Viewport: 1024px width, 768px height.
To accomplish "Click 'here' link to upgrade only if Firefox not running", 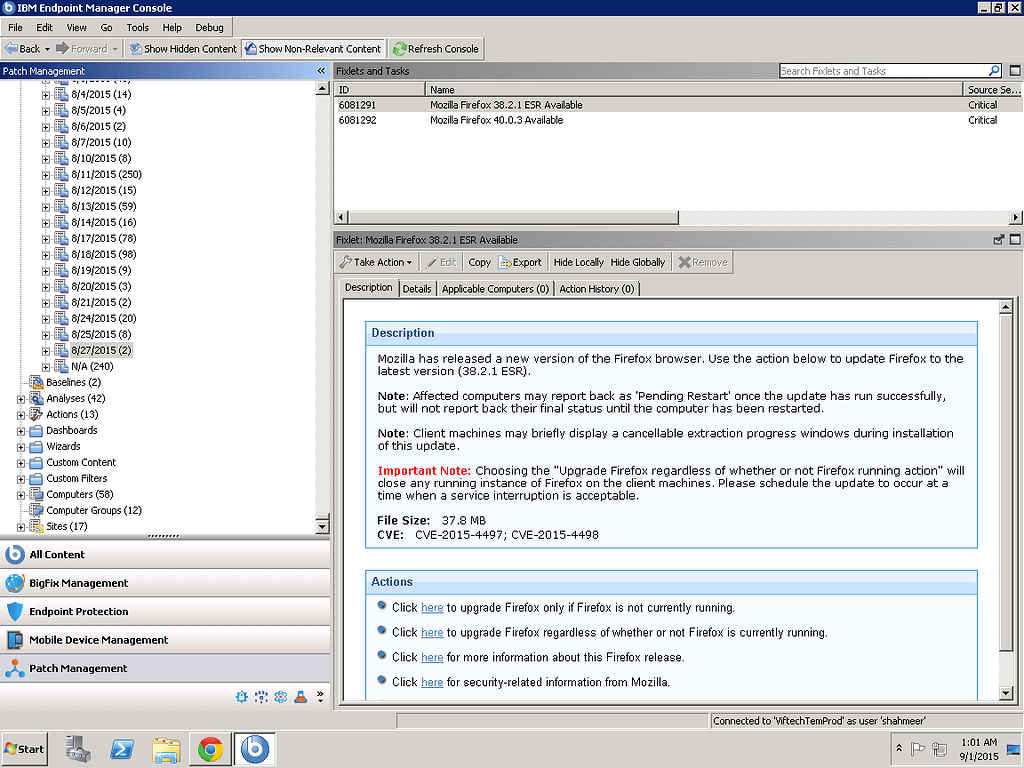I will pyautogui.click(x=432, y=608).
